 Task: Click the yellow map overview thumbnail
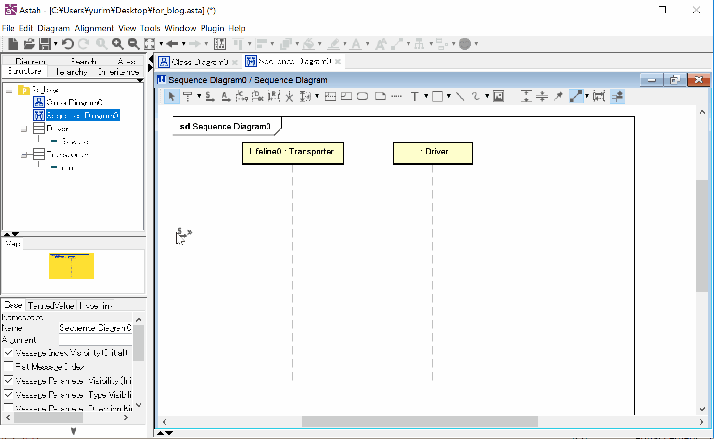click(x=71, y=266)
